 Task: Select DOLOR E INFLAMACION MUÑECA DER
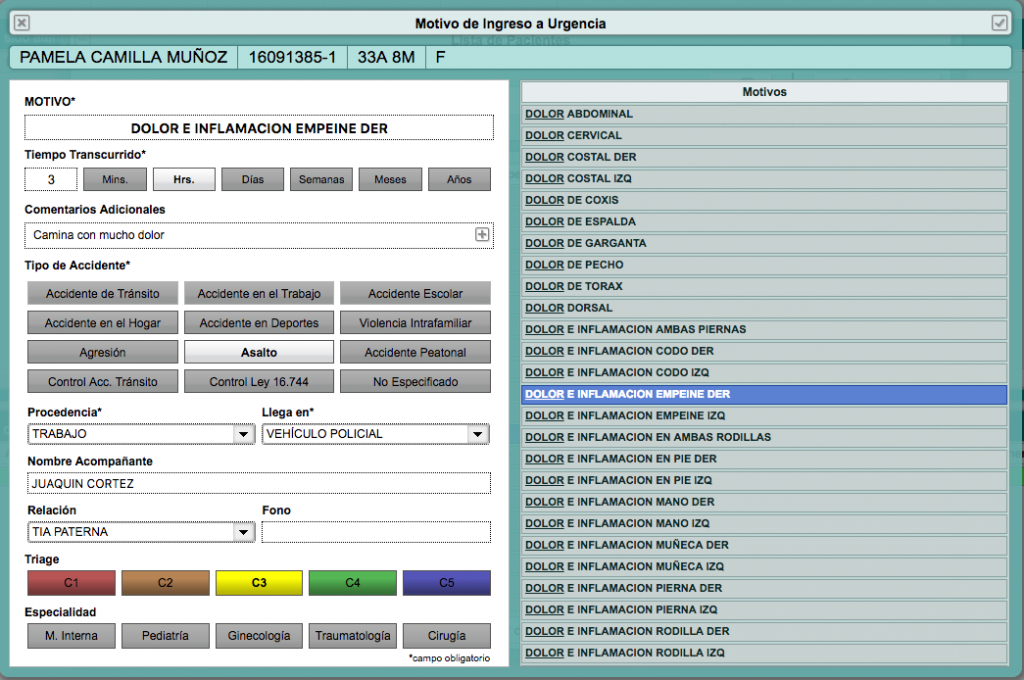point(764,545)
